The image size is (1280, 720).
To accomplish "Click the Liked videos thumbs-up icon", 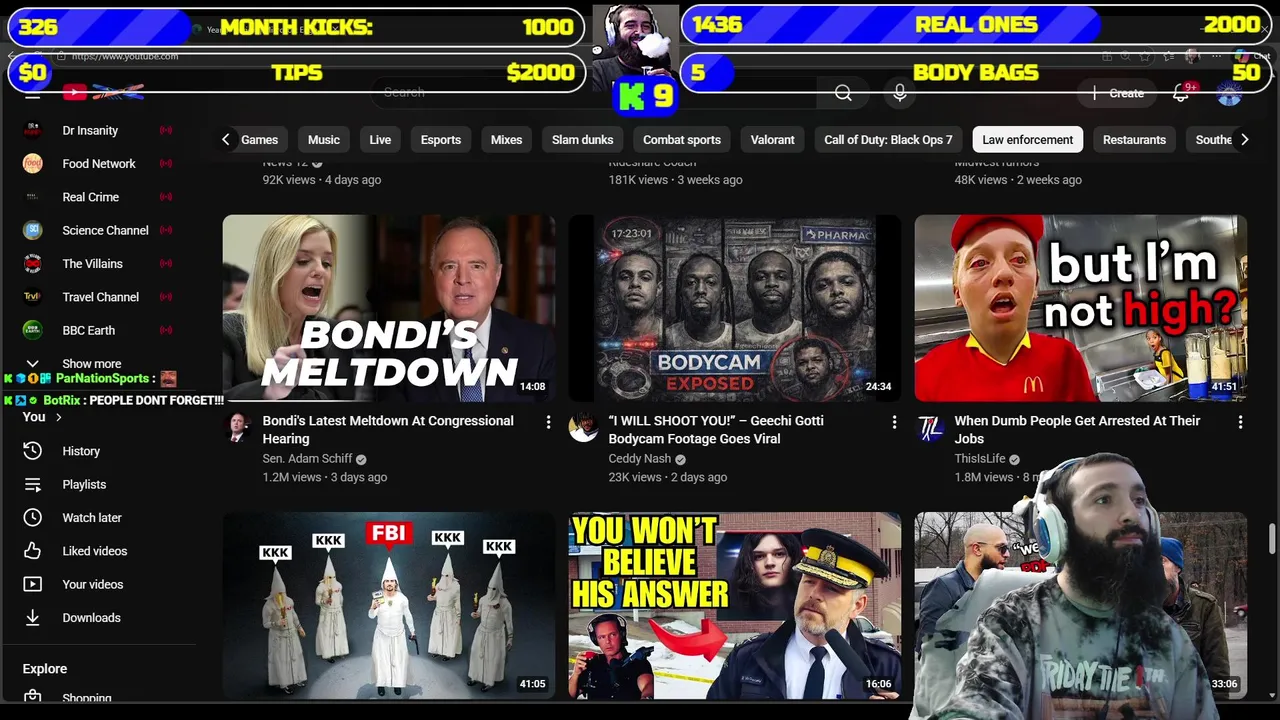I will tap(32, 551).
